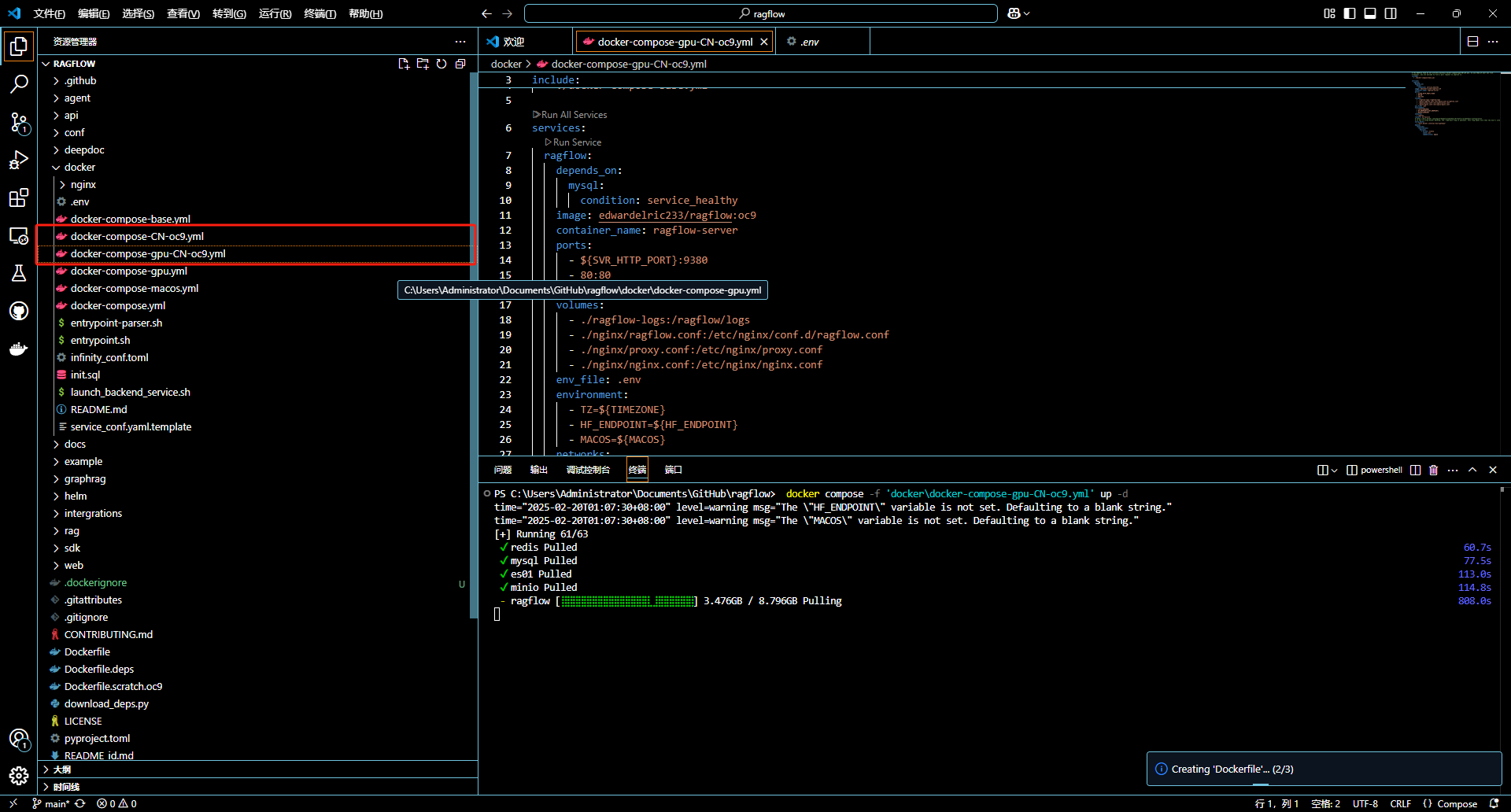Click errors and warnings count in status bar
This screenshot has height=812, width=1511.
[x=116, y=803]
